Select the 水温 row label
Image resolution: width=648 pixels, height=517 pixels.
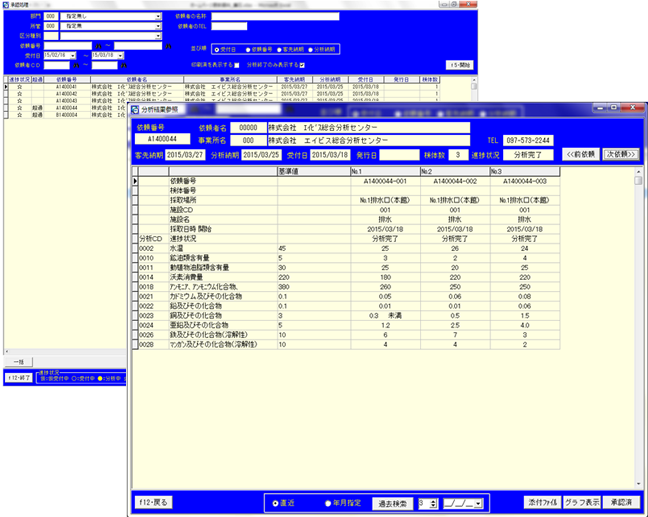176,248
